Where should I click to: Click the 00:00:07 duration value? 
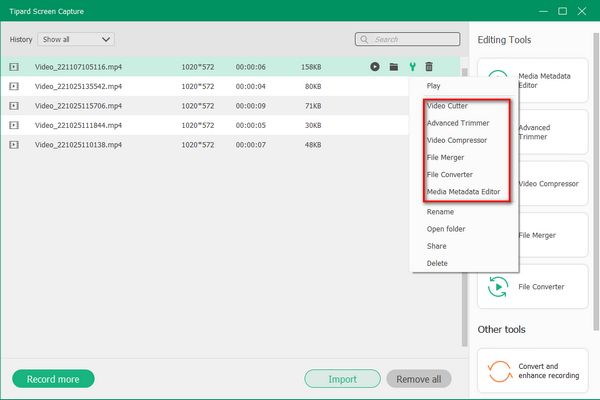coord(251,145)
